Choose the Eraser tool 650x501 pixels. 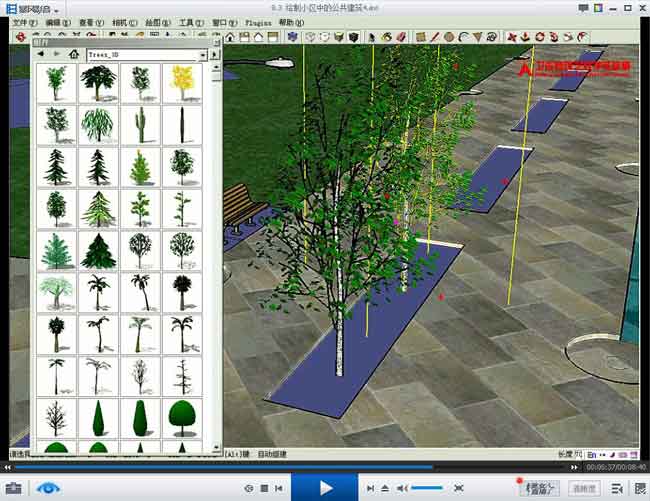pyautogui.click(x=401, y=37)
